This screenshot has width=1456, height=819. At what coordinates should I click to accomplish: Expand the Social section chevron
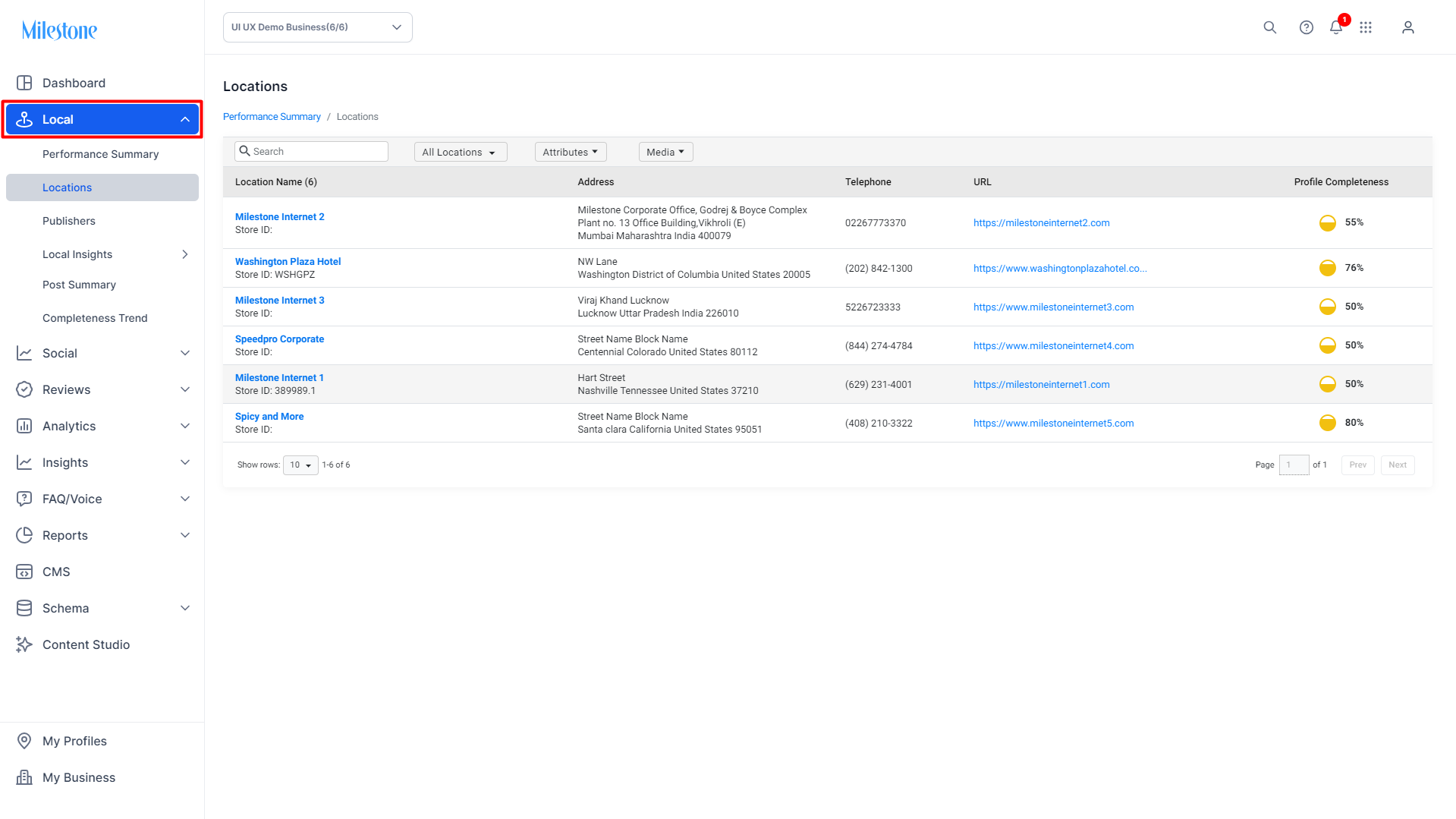(185, 353)
